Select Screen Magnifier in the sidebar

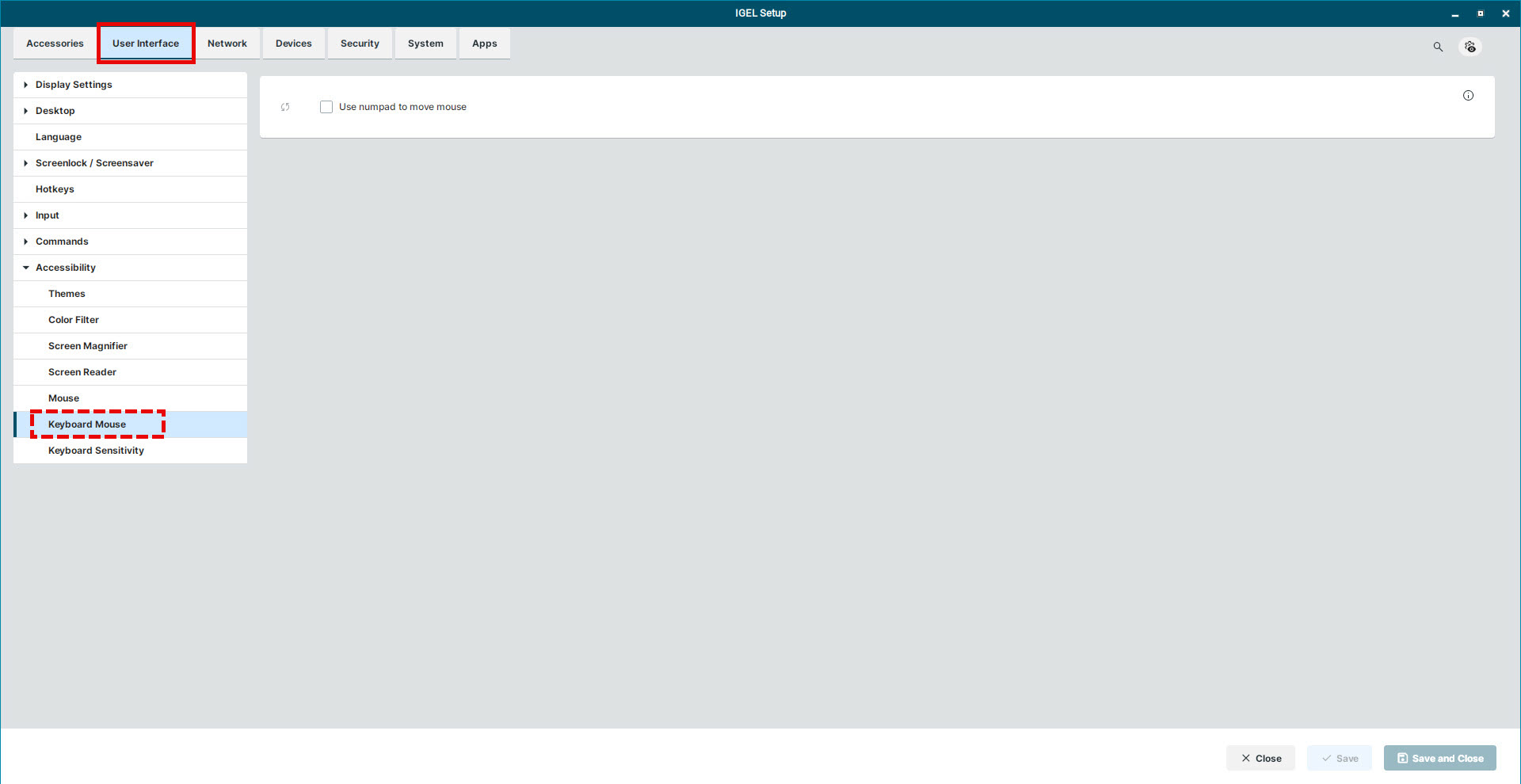click(88, 346)
